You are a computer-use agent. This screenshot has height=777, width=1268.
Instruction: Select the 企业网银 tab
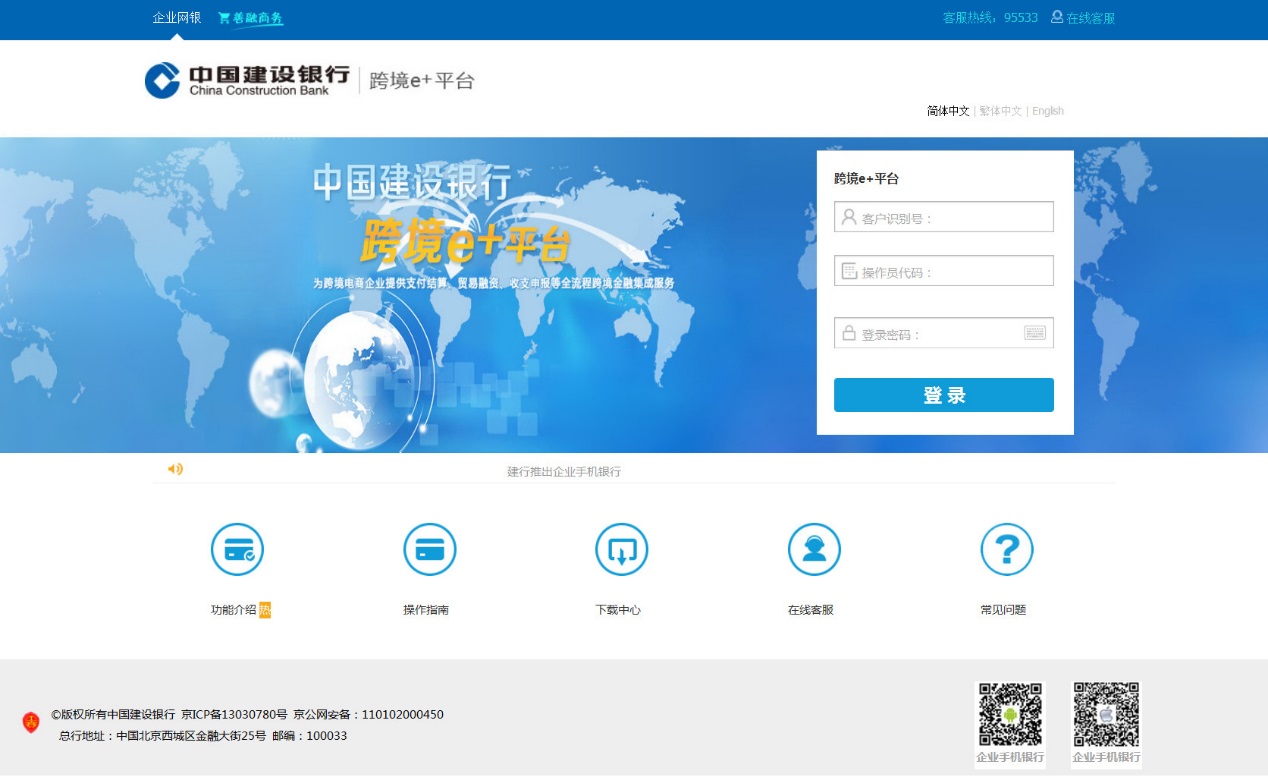(177, 18)
